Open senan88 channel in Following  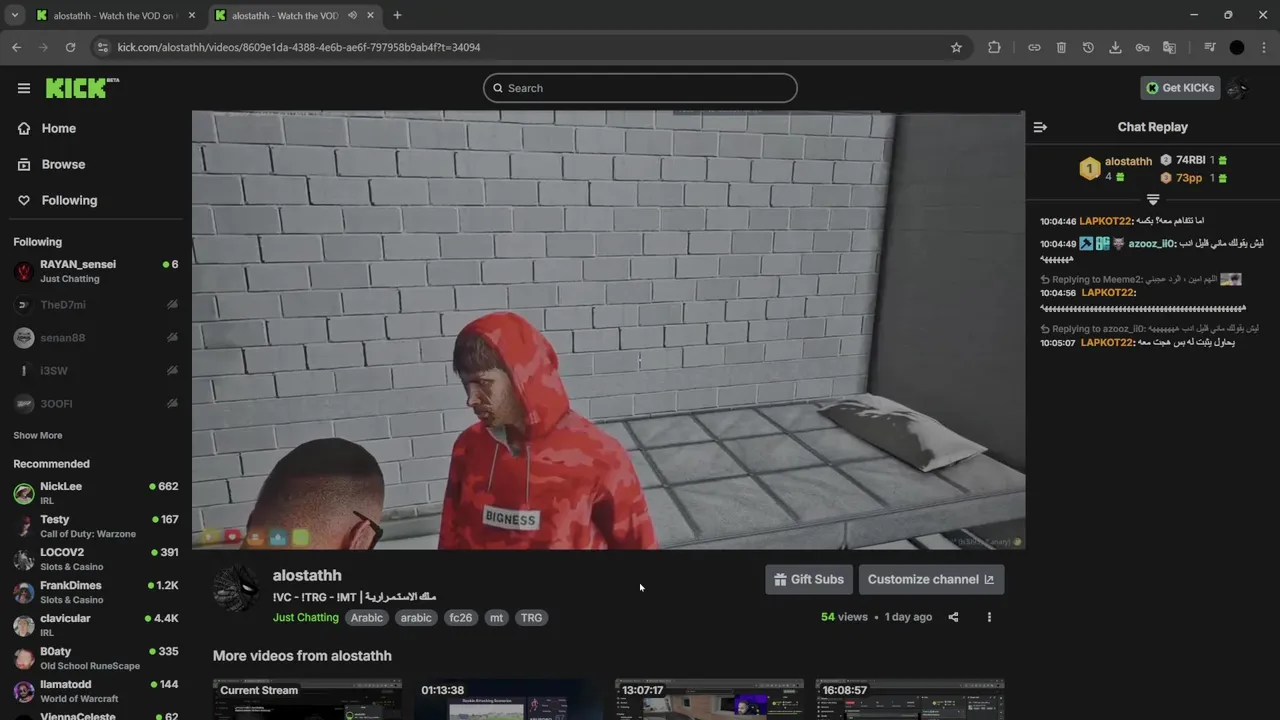[x=96, y=338]
